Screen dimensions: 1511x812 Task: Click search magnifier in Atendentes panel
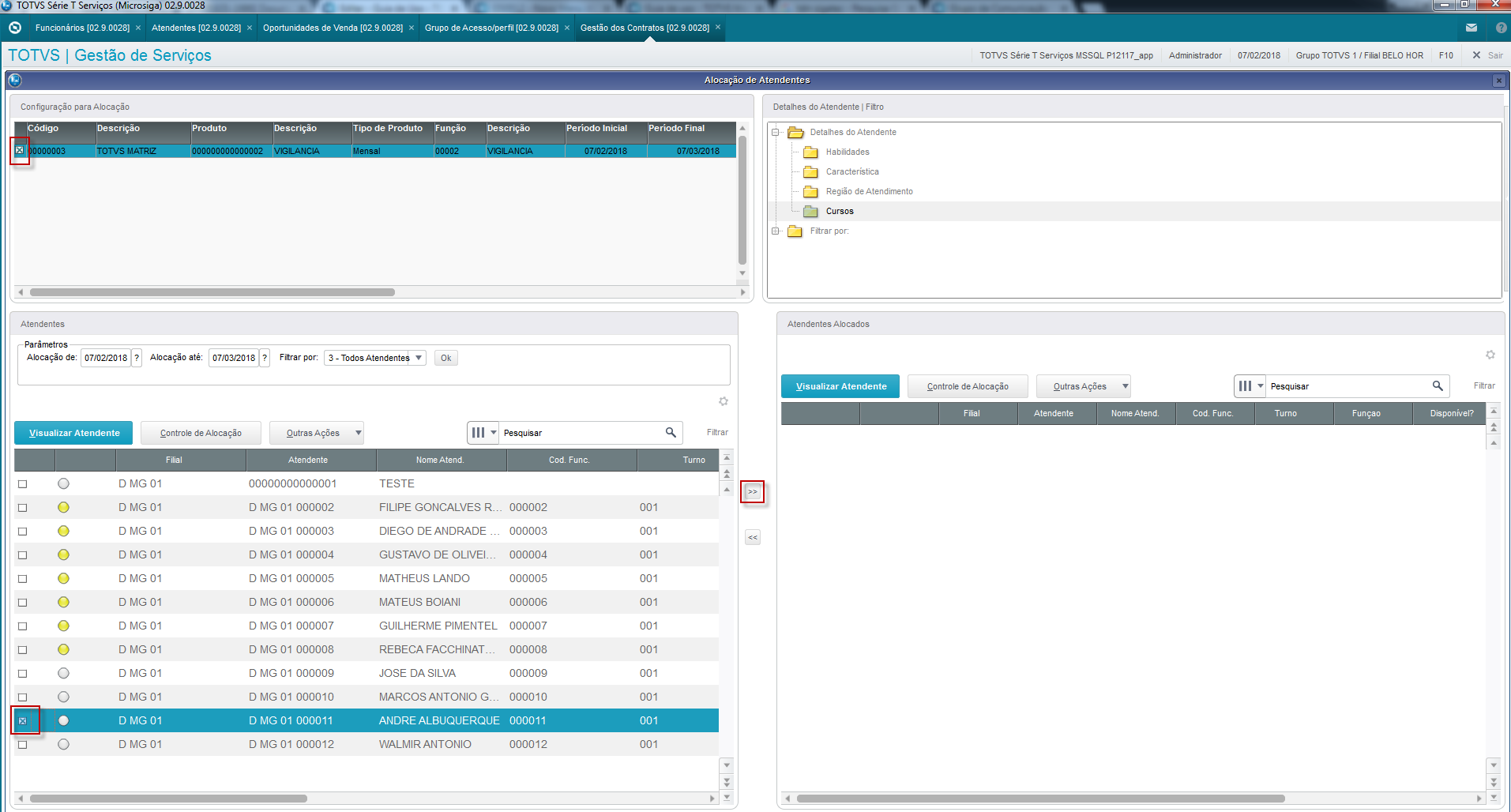click(671, 432)
